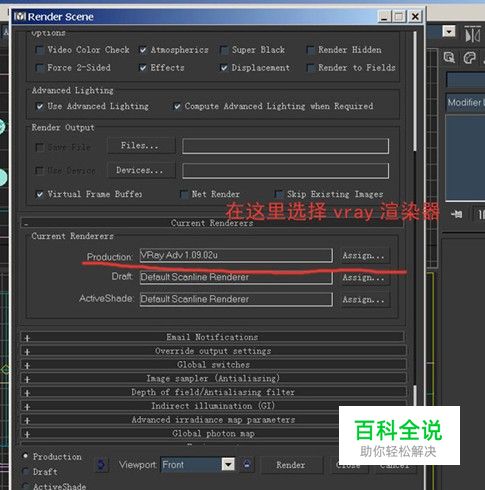Collapse the Current Renderers rollout
The width and height of the screenshot is (485, 490).
212,223
